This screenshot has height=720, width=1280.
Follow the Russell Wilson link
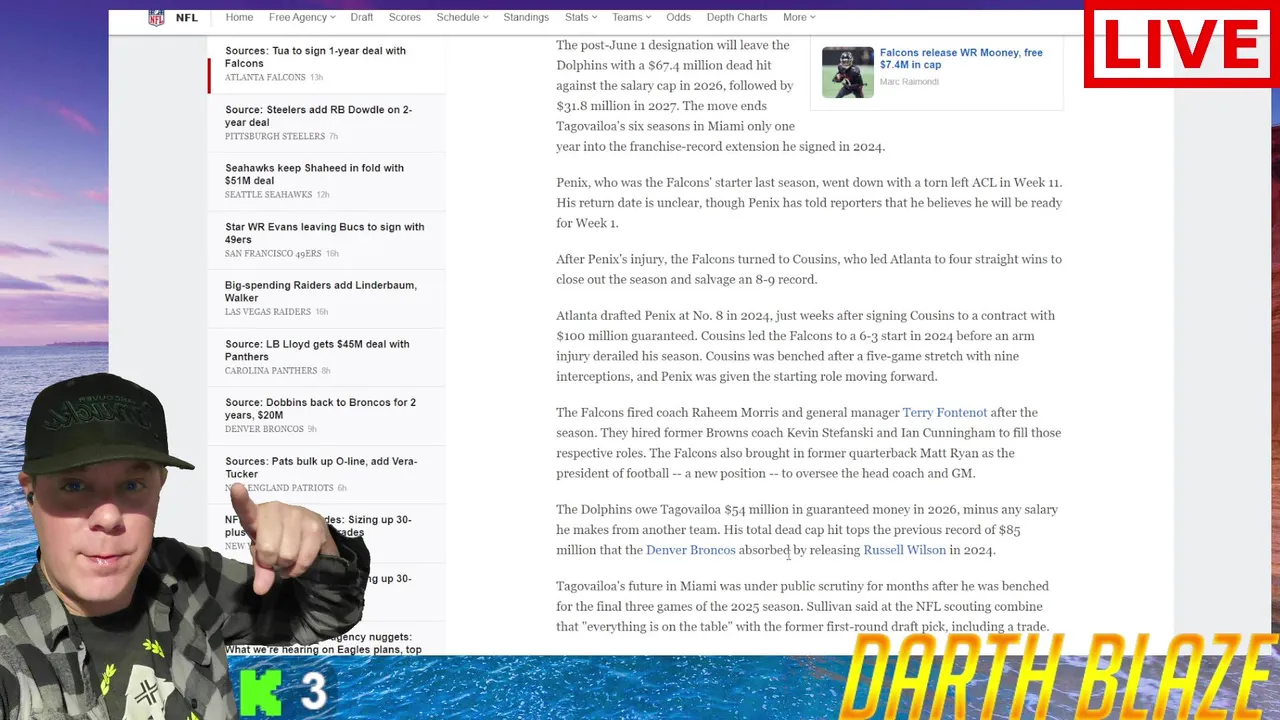(904, 550)
